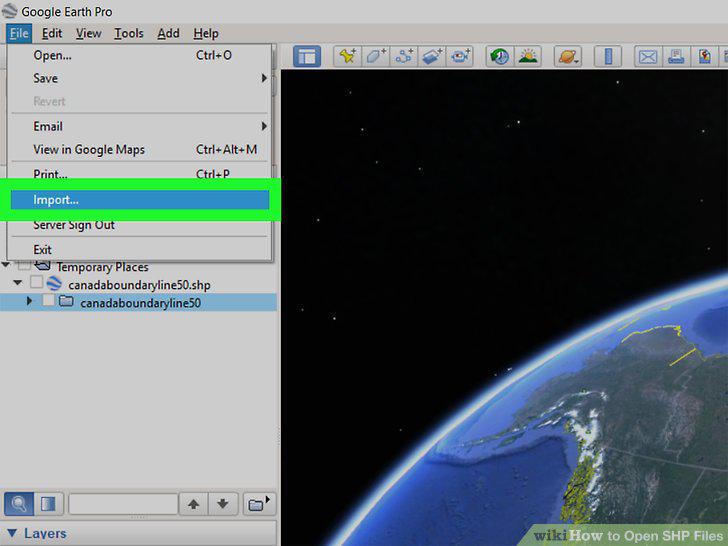Screen dimensions: 728x546
Task: Click the print toolbar icon
Action: tap(676, 57)
